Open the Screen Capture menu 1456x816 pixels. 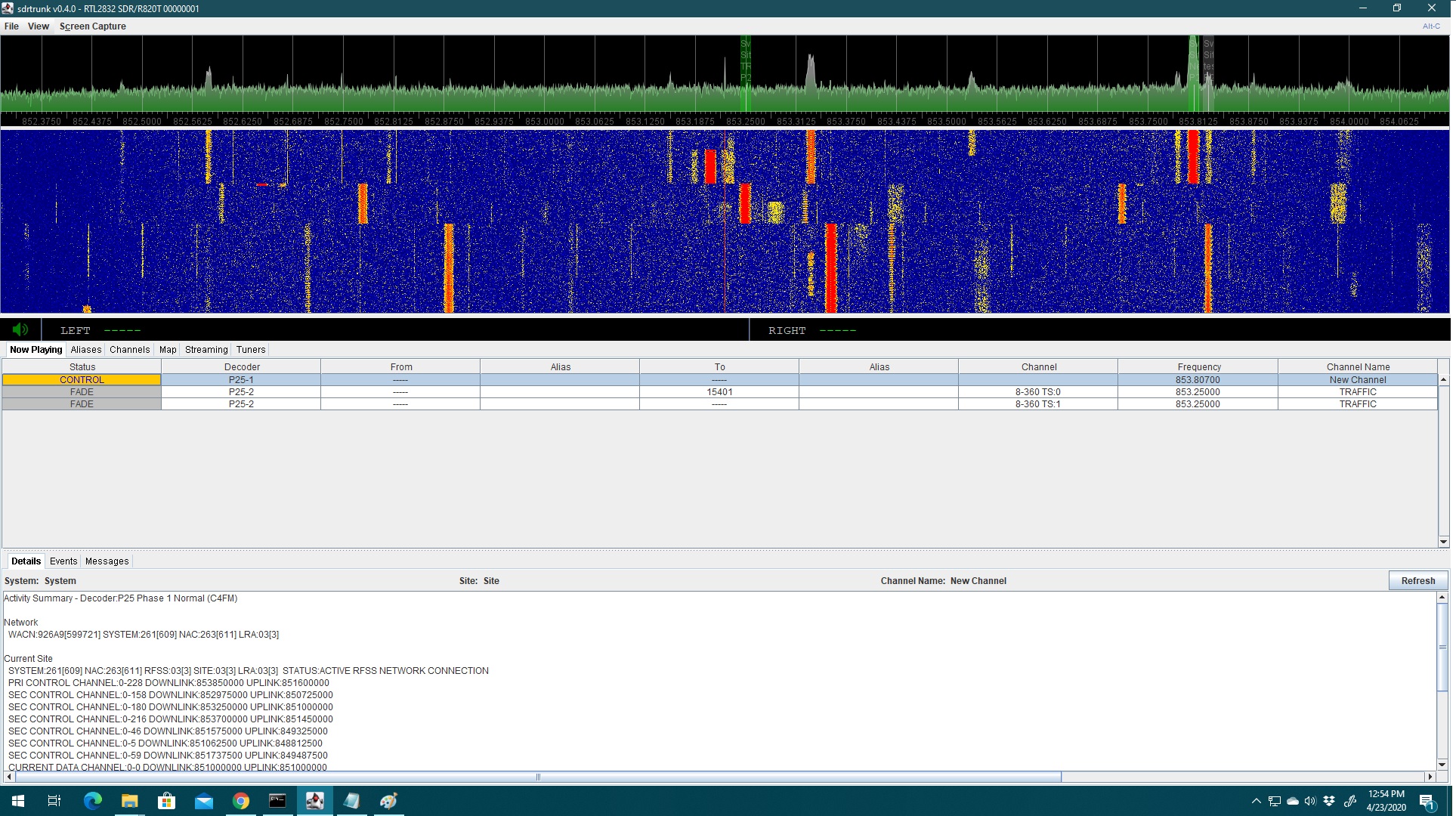click(x=93, y=26)
